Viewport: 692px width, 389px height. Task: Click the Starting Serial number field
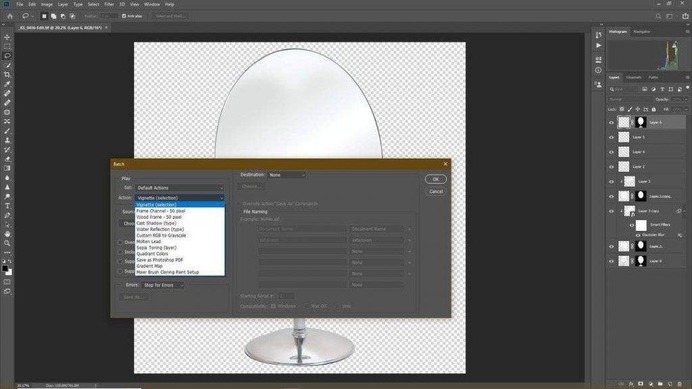click(286, 296)
